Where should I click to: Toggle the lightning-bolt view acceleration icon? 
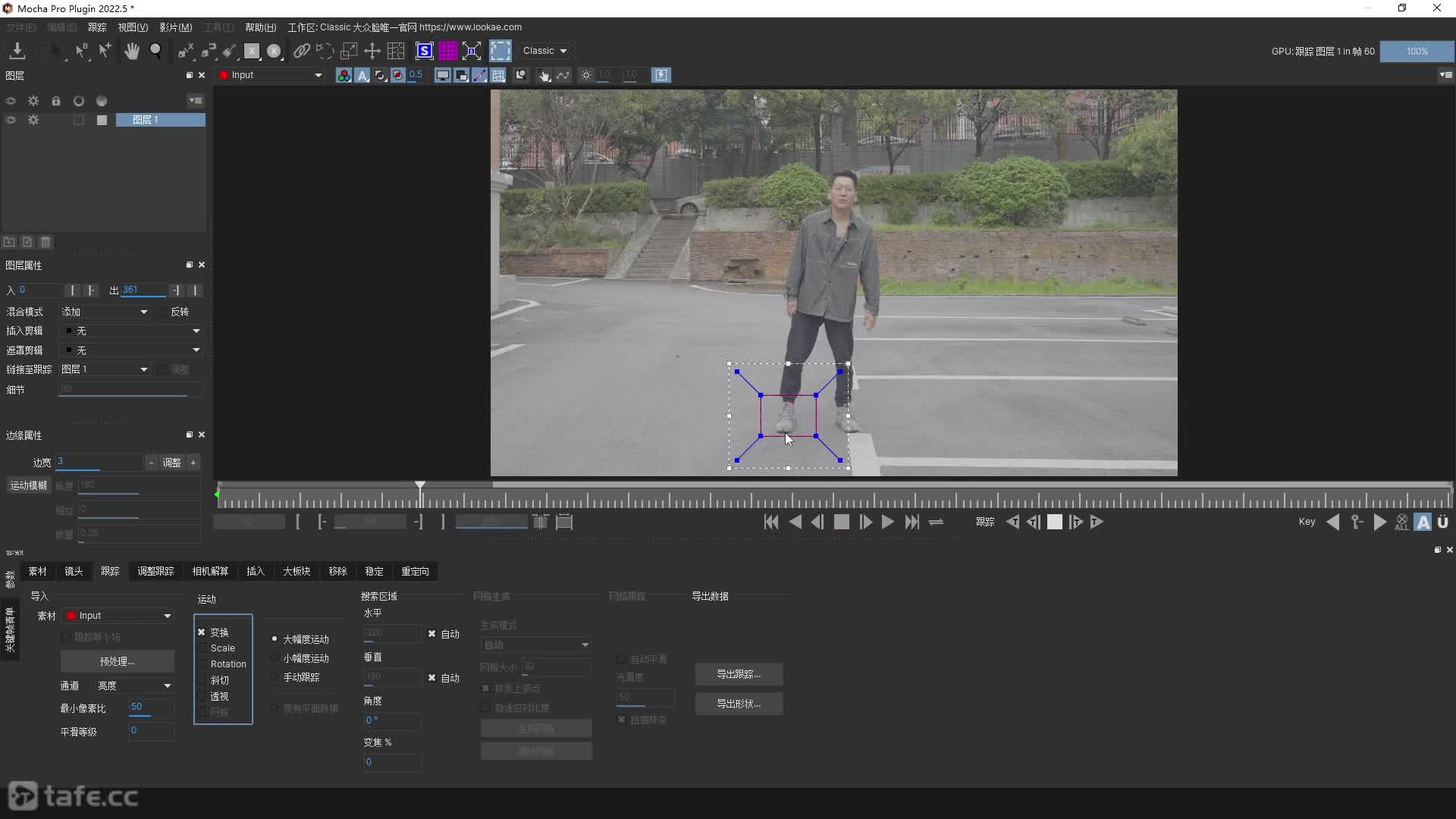(661, 75)
